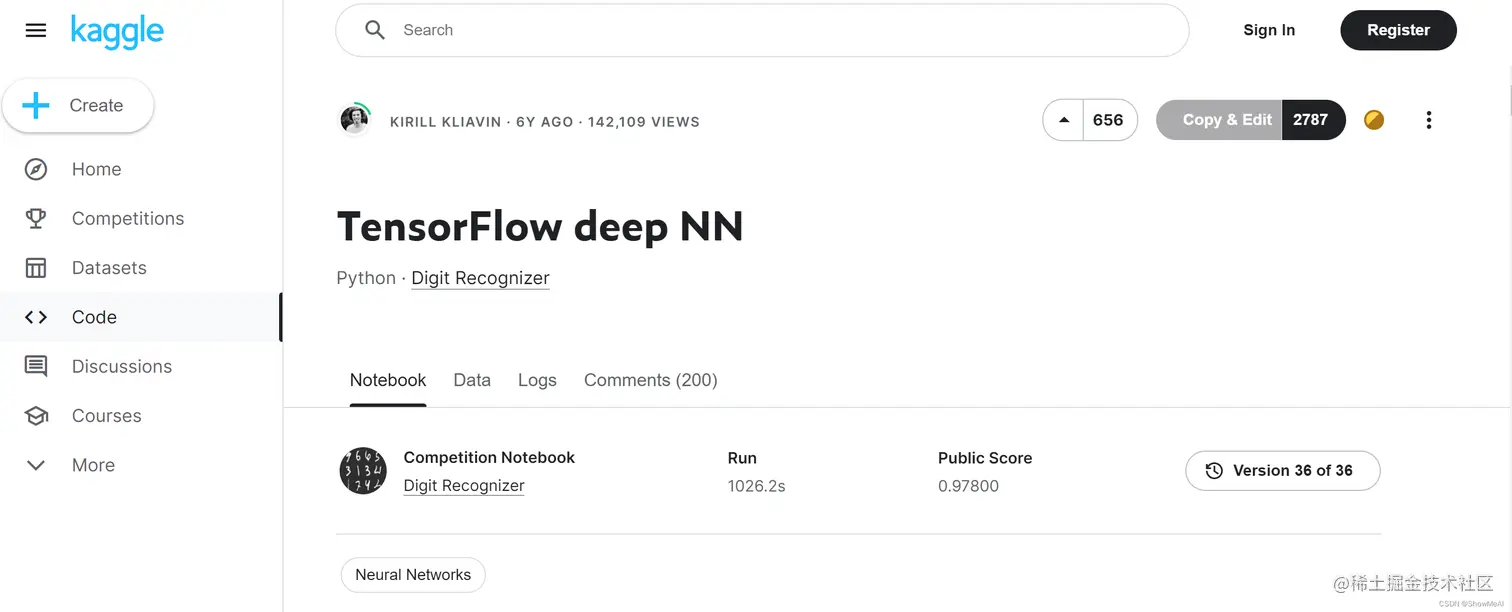Click the Kaggle logo
The image size is (1512, 612).
[x=117, y=31]
